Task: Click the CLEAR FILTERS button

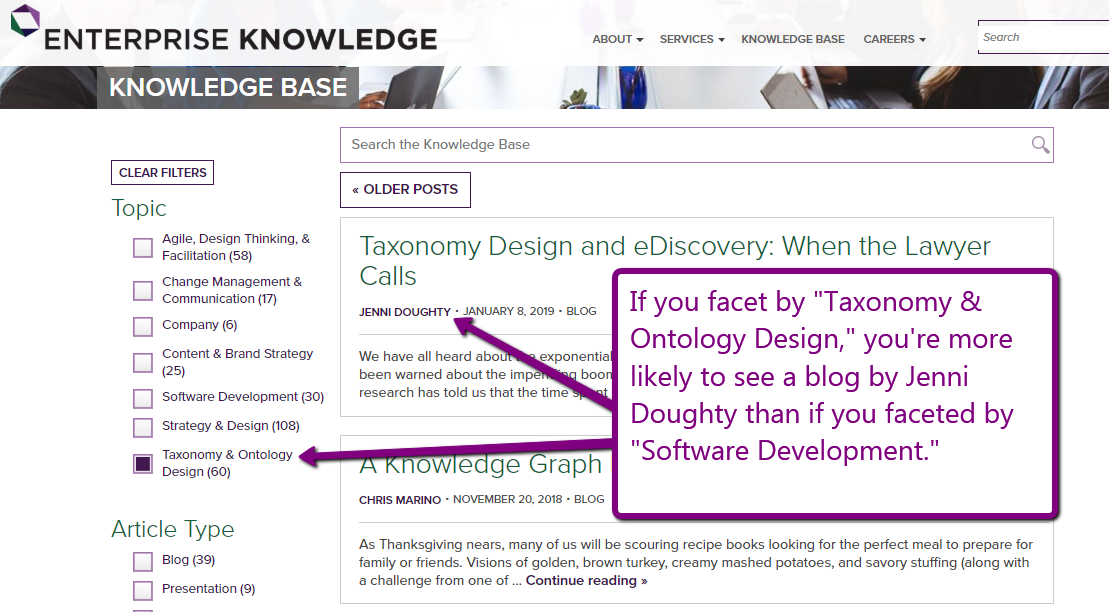Action: (163, 173)
